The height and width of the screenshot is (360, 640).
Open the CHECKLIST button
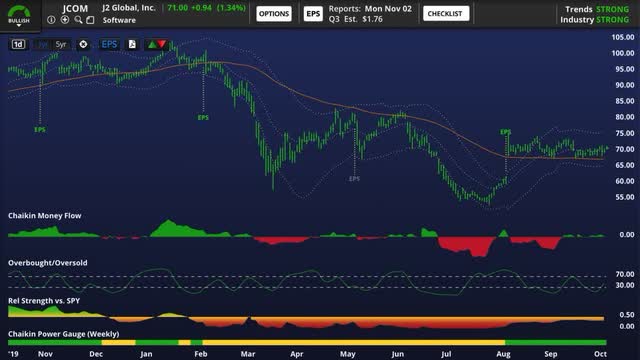[x=446, y=13]
